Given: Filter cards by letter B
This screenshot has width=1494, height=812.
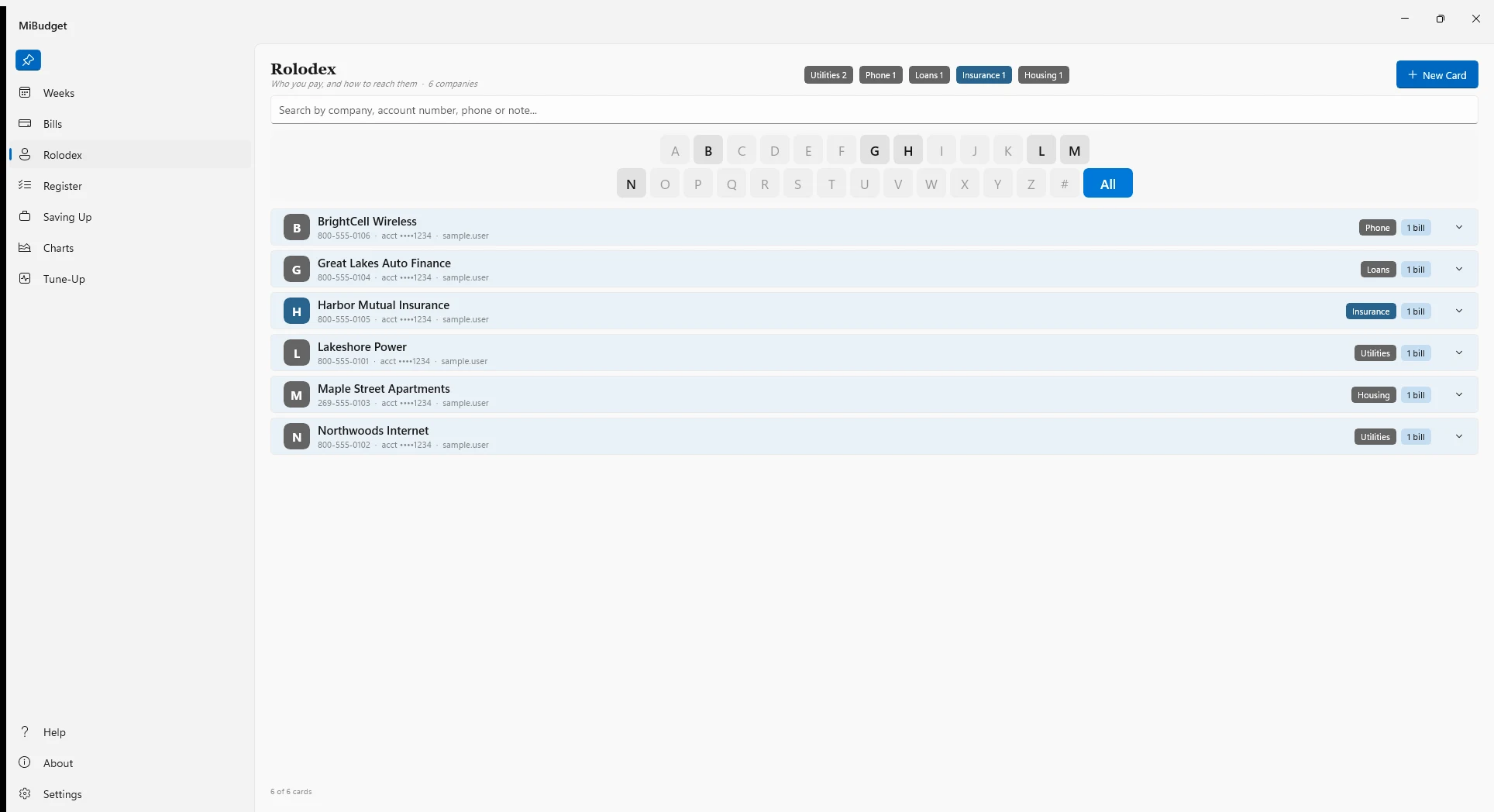Looking at the screenshot, I should [708, 150].
